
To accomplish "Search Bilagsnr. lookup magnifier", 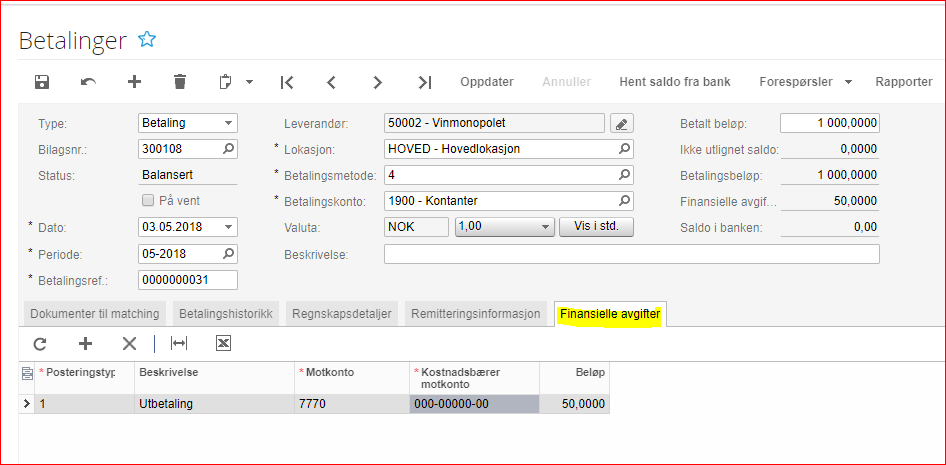I will [x=228, y=148].
